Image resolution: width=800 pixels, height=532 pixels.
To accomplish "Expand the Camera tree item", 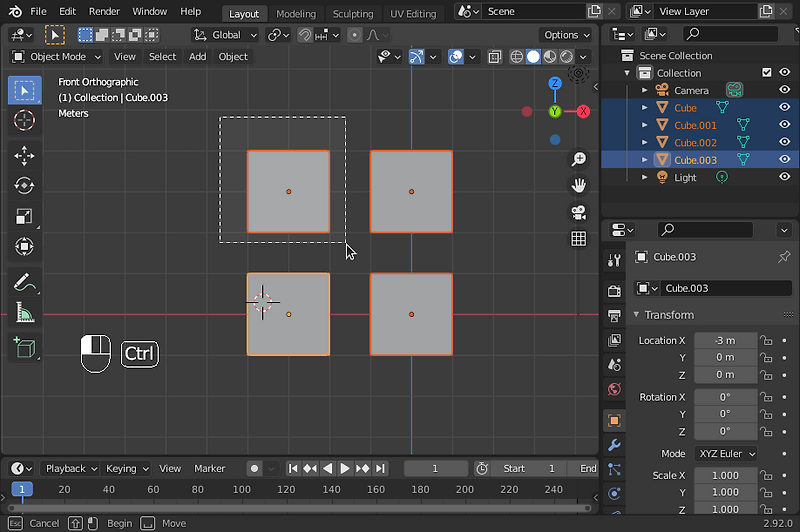I will pyautogui.click(x=644, y=90).
